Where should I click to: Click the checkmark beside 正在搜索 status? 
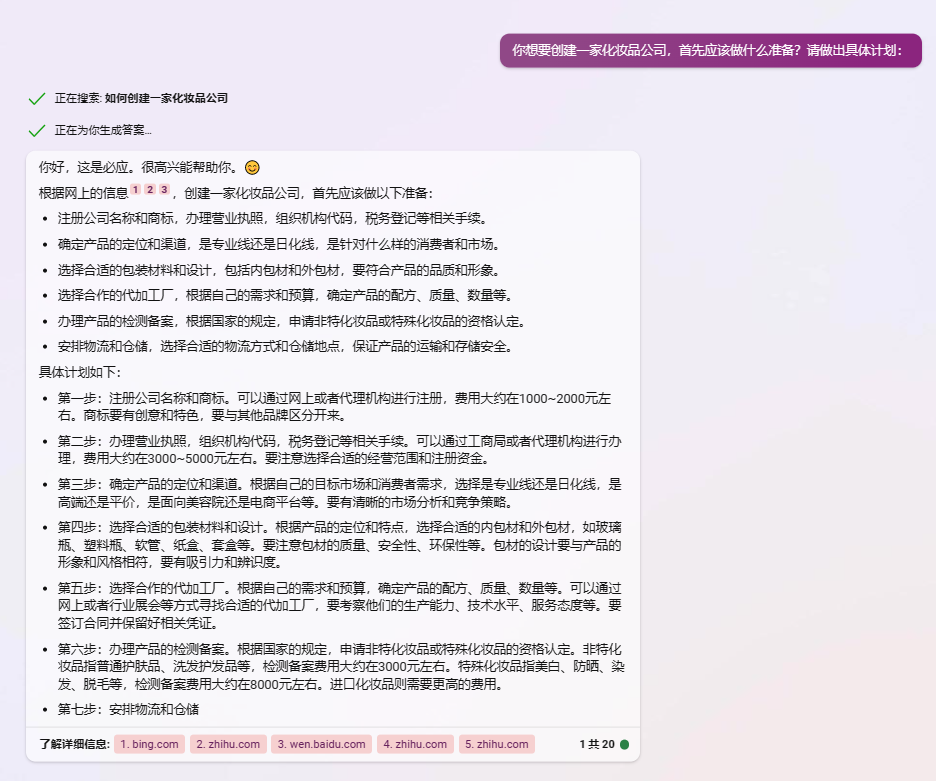(37, 99)
